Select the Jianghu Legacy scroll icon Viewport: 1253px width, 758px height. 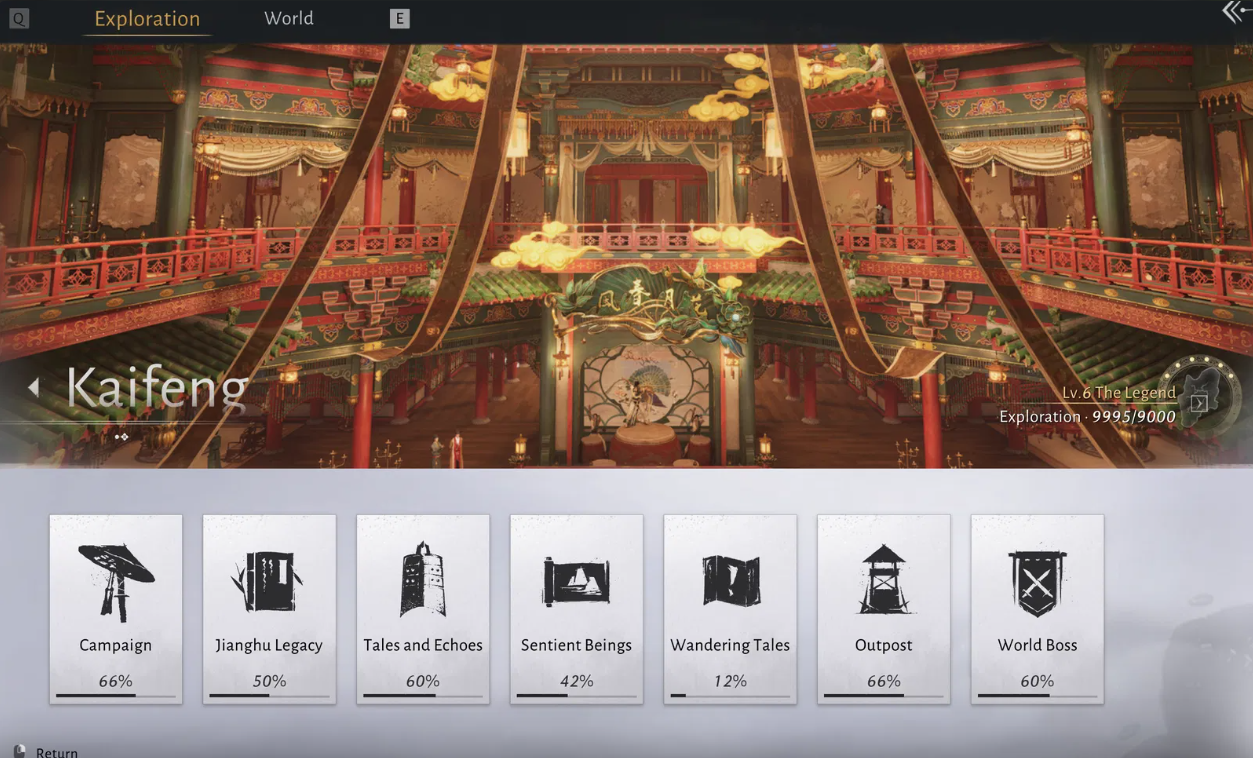click(269, 581)
